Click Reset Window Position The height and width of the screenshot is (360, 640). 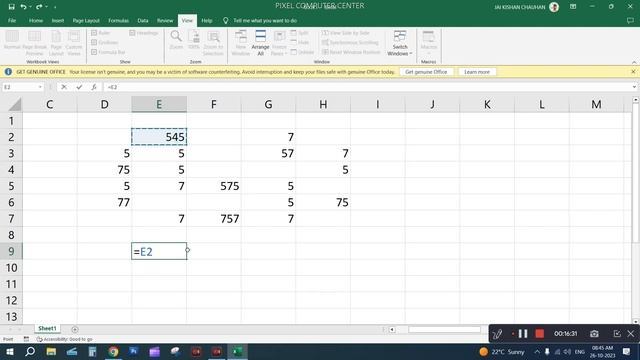coord(351,52)
